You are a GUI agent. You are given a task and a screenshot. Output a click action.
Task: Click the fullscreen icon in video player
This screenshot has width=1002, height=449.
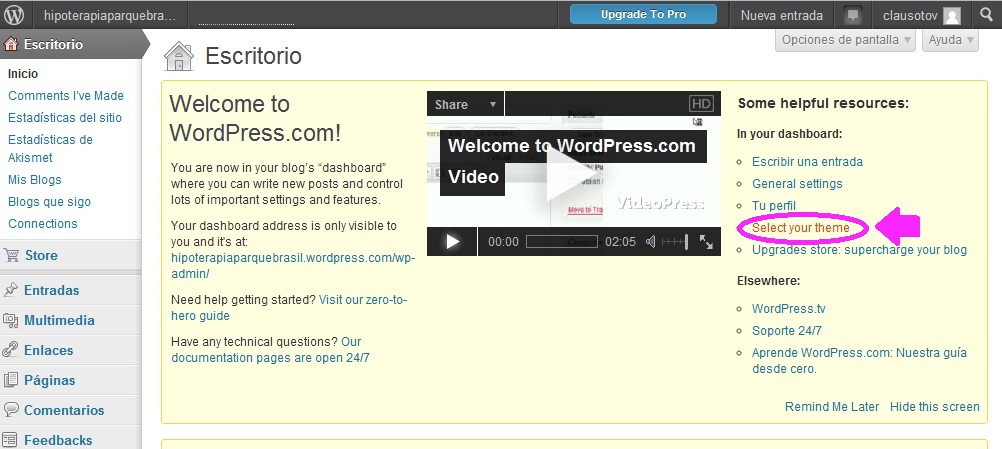click(706, 241)
